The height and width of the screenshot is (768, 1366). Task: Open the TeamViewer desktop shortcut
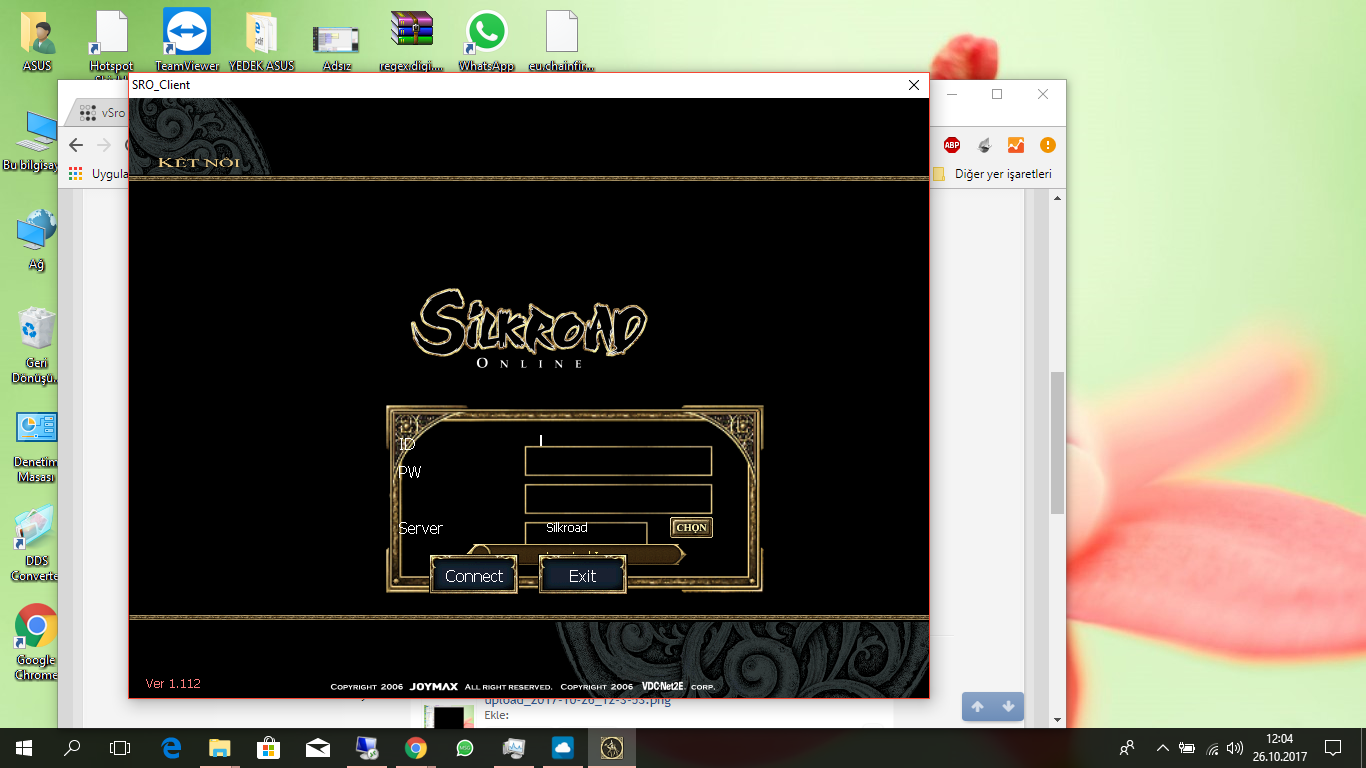pos(187,41)
